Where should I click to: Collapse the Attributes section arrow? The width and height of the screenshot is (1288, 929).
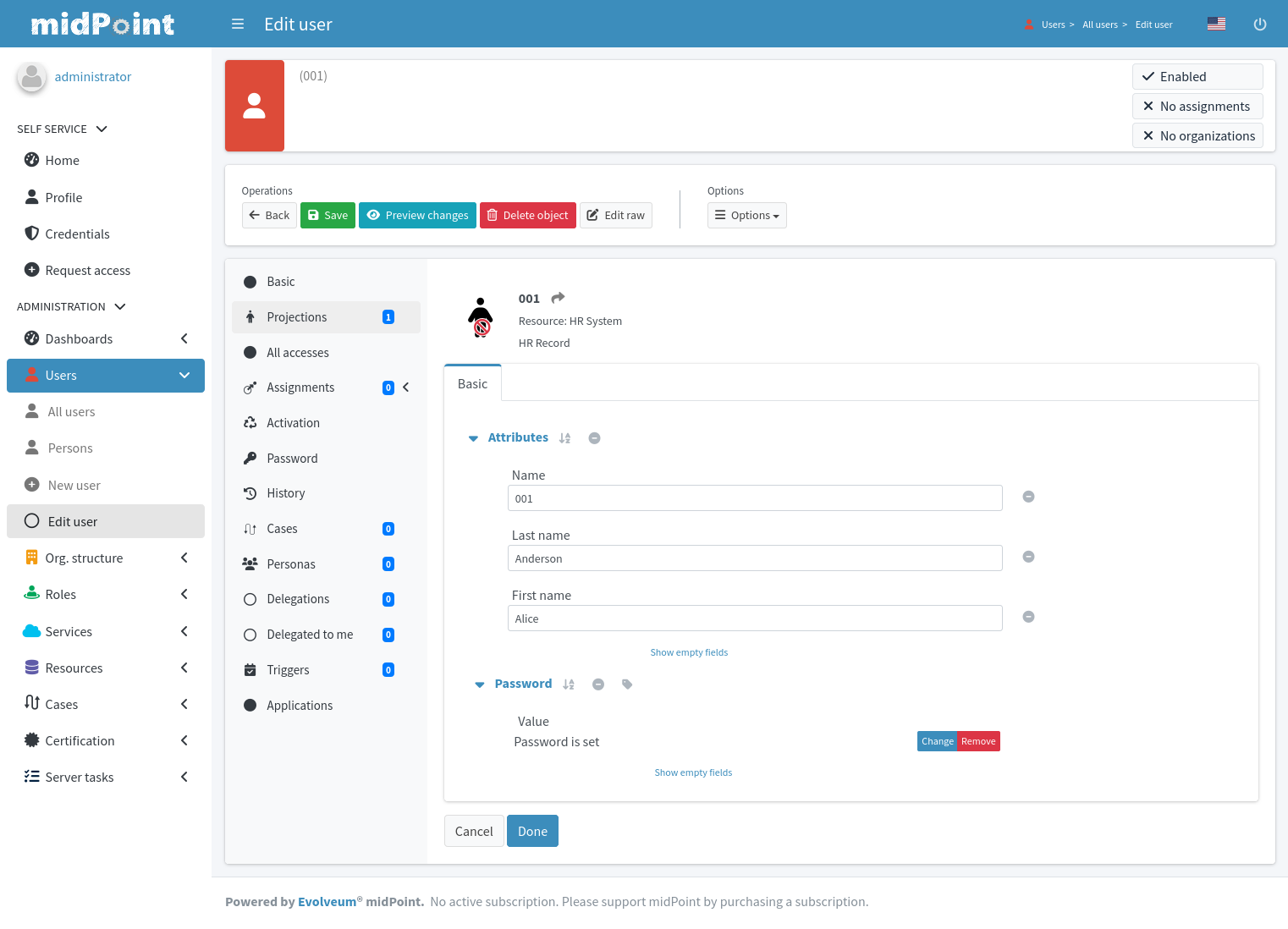coord(473,438)
